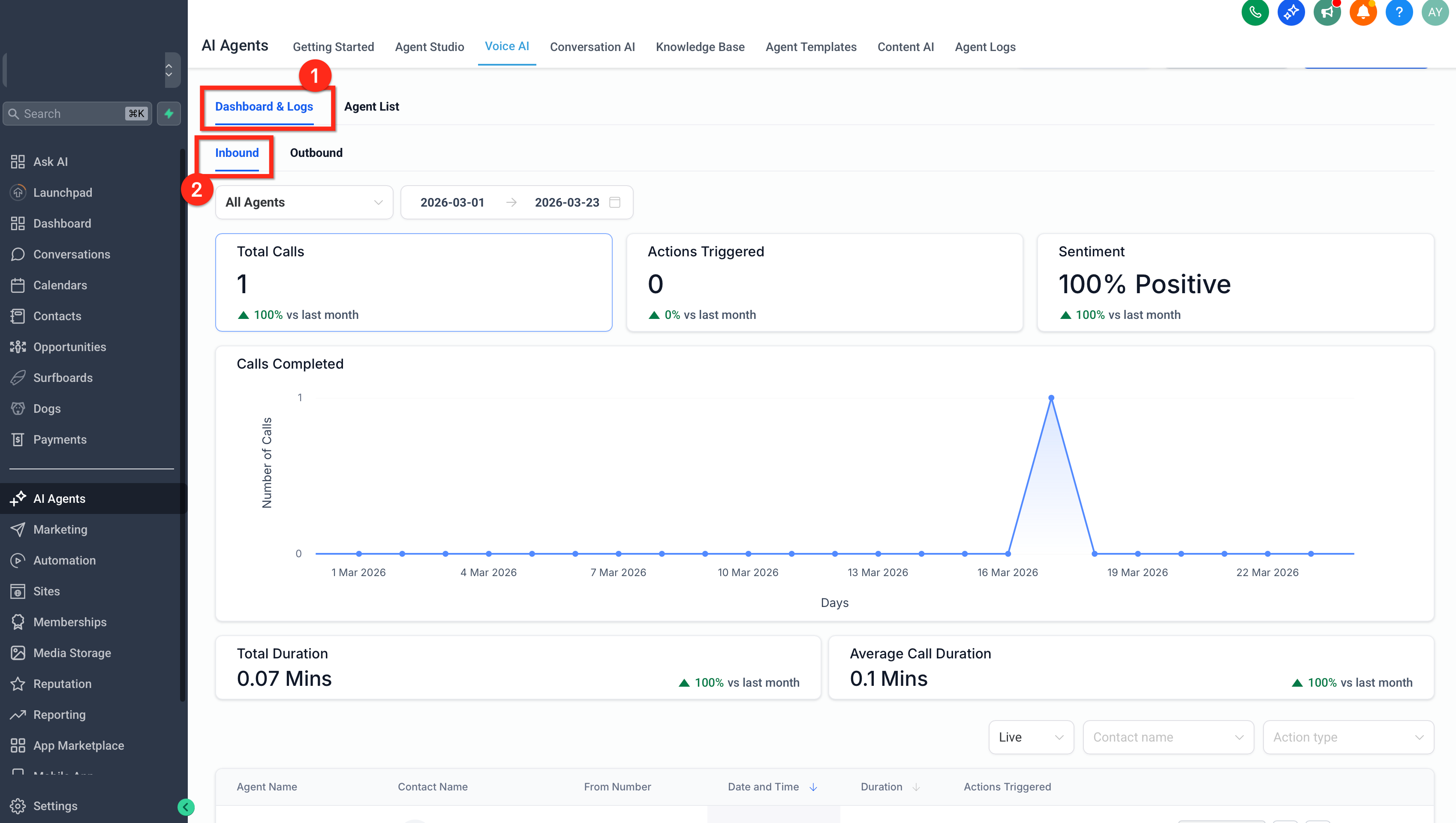Open the Action type dropdown

[1348, 737]
